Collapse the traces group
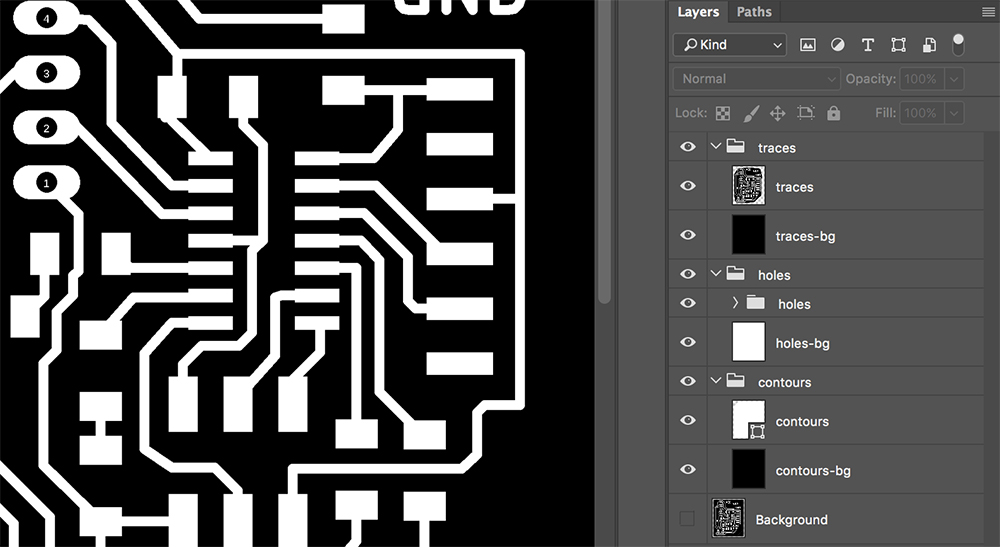Screen dimensions: 1000x547 716,147
